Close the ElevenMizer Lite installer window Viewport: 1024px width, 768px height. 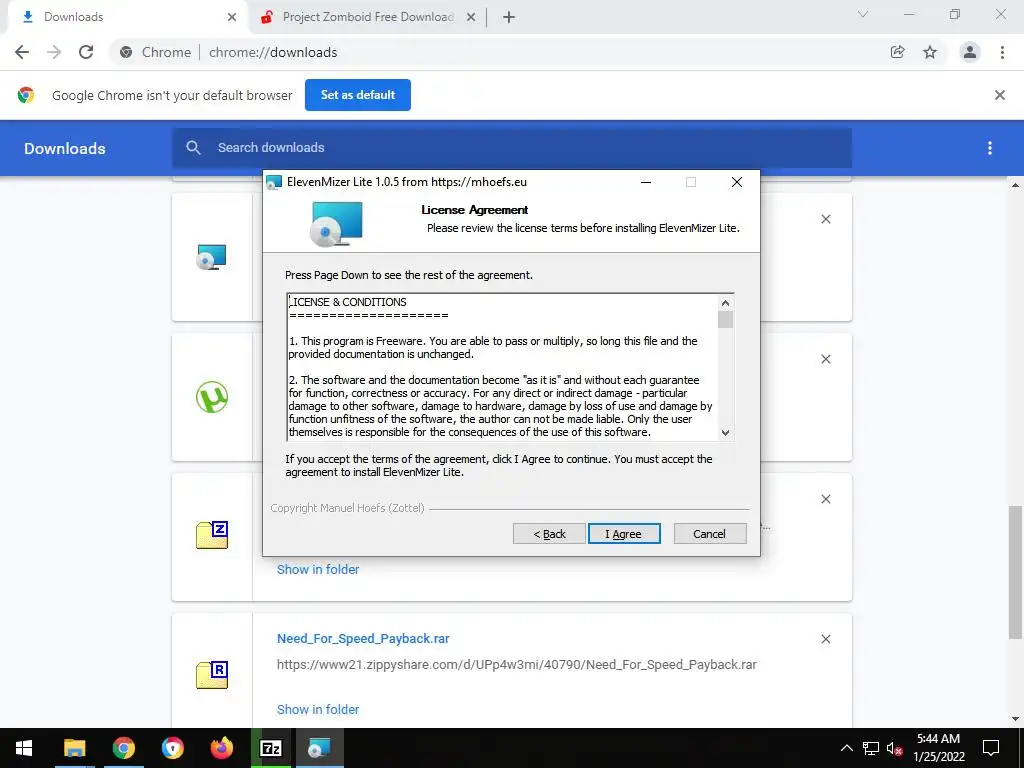pos(737,182)
